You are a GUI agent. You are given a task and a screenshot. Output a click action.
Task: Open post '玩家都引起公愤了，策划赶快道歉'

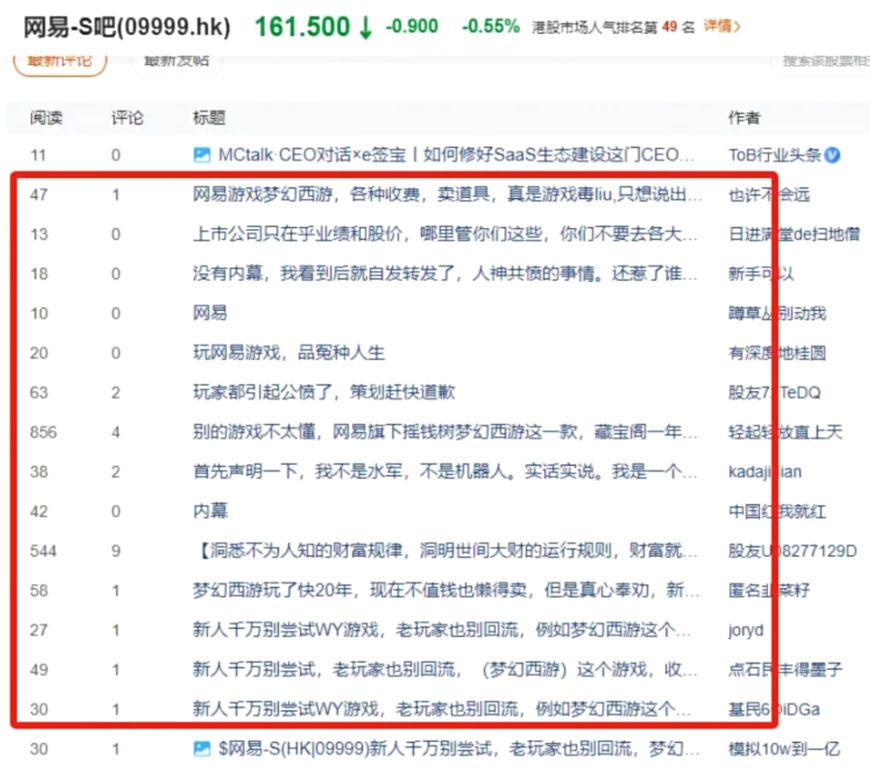pyautogui.click(x=323, y=392)
